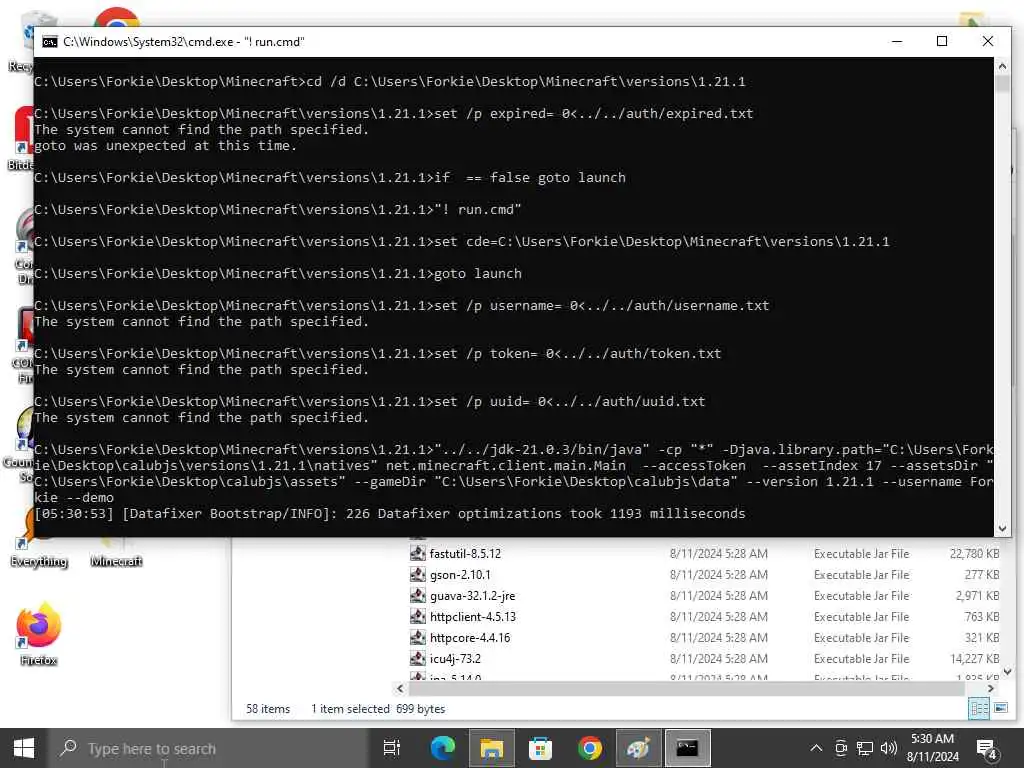This screenshot has height=768, width=1024.
Task: Close the cmd.exe window
Action: coord(987,41)
